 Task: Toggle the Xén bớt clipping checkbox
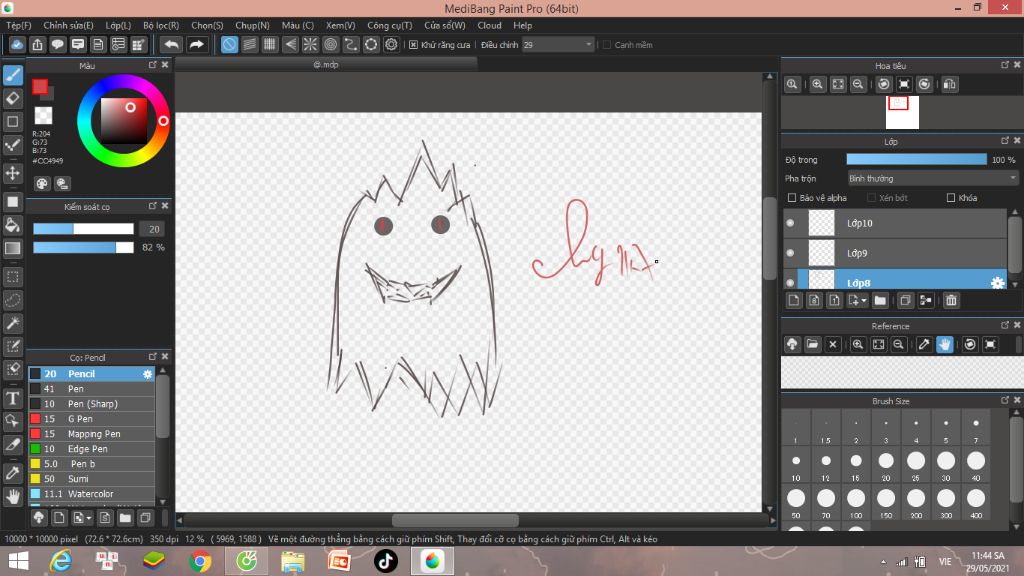coord(871,197)
